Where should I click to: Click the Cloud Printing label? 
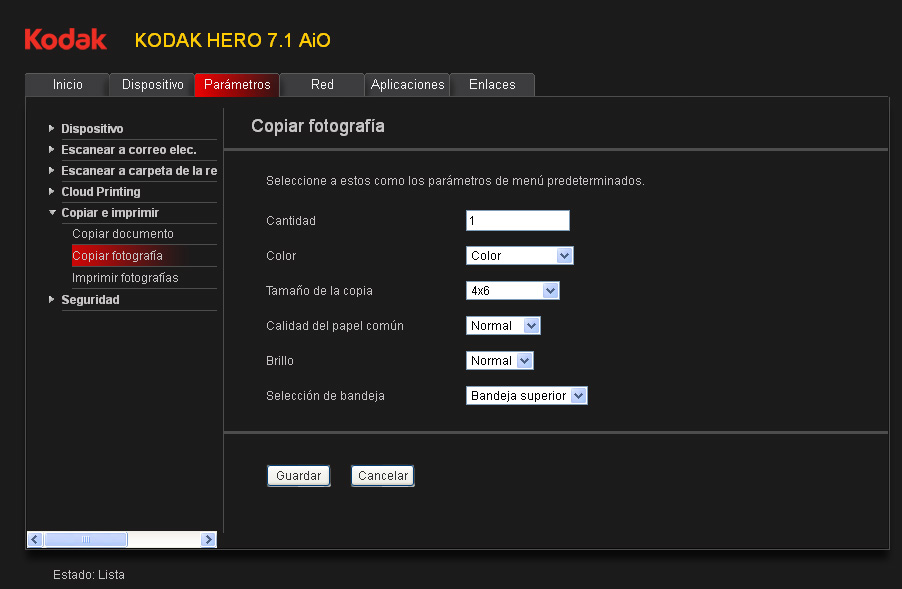(x=101, y=192)
